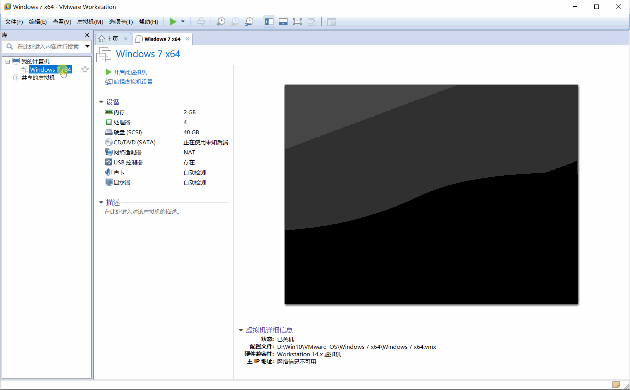Open the power options dropdown arrow

pos(183,22)
